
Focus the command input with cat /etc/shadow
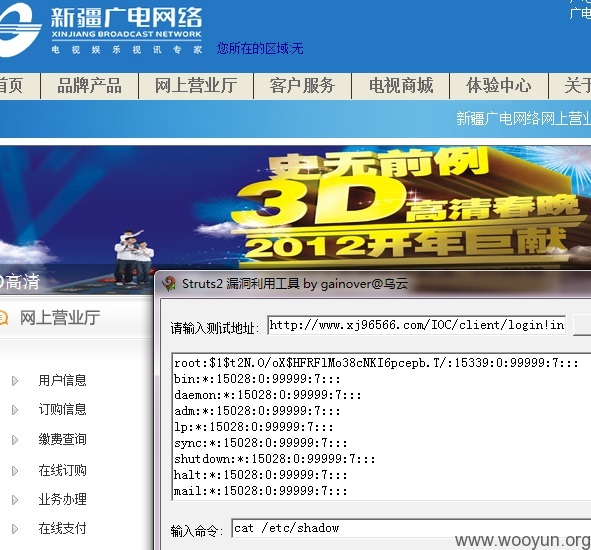tap(411, 528)
